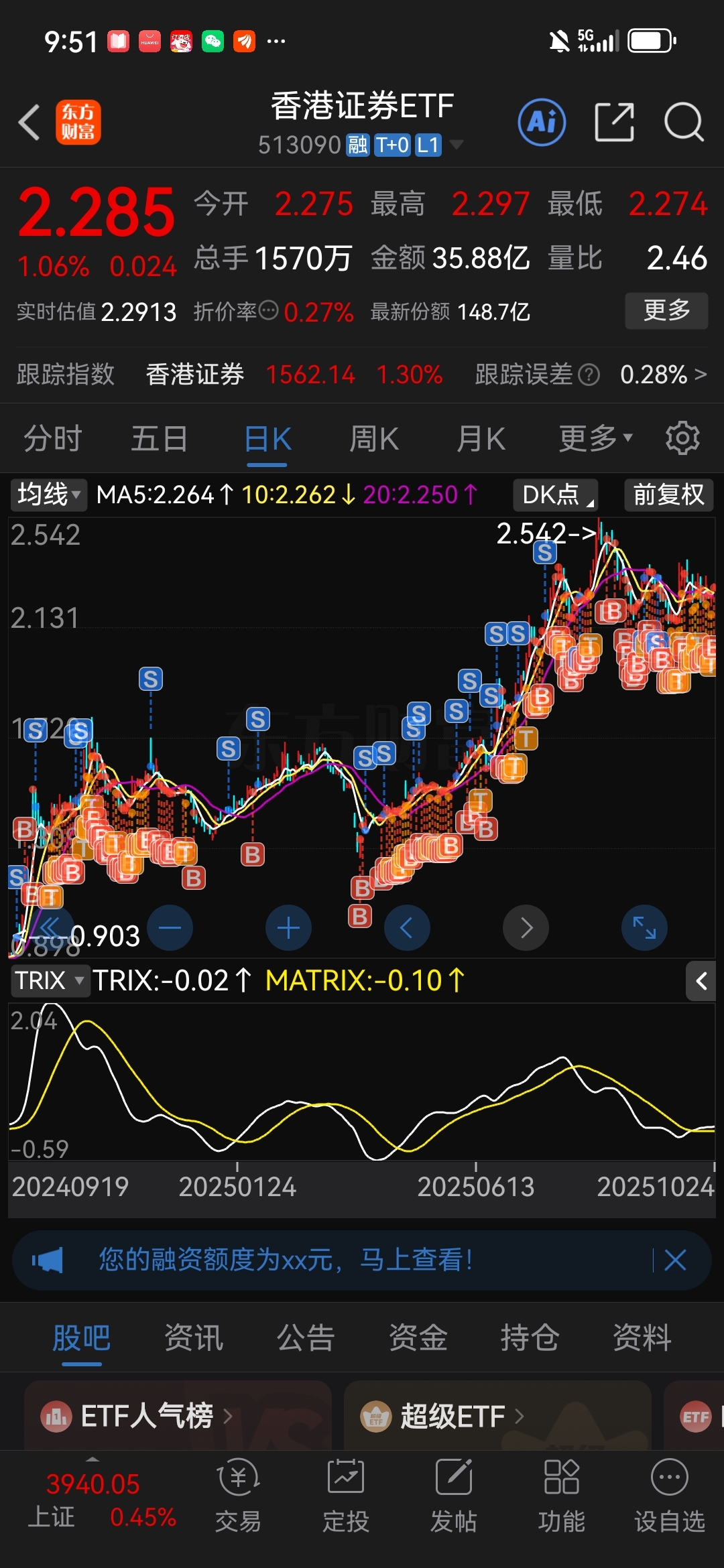The image size is (724, 1568).
Task: Expand stock title dropdown triangle
Action: click(x=456, y=144)
